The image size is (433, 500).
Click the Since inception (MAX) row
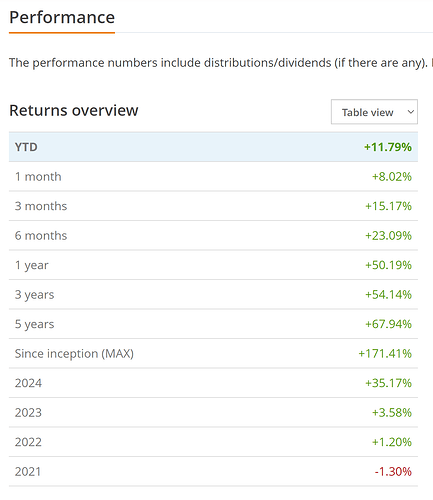[x=213, y=354]
